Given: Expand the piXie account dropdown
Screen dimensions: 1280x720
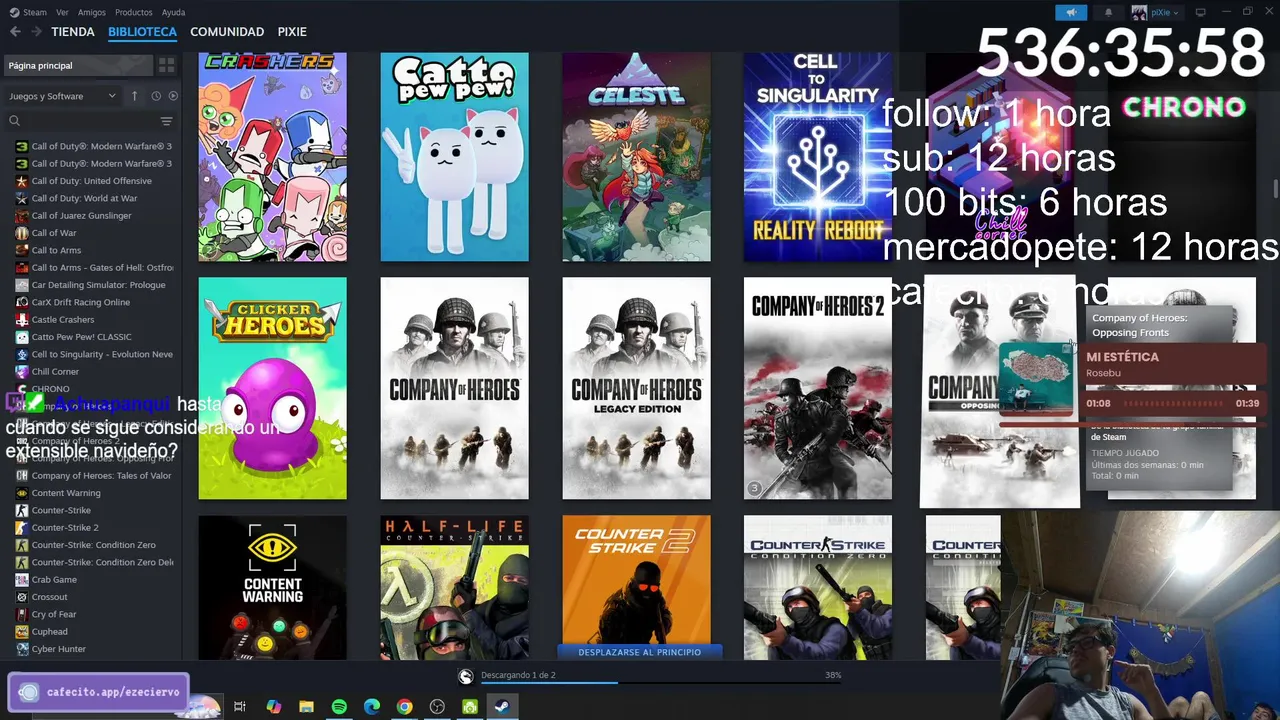Looking at the screenshot, I should (1156, 12).
